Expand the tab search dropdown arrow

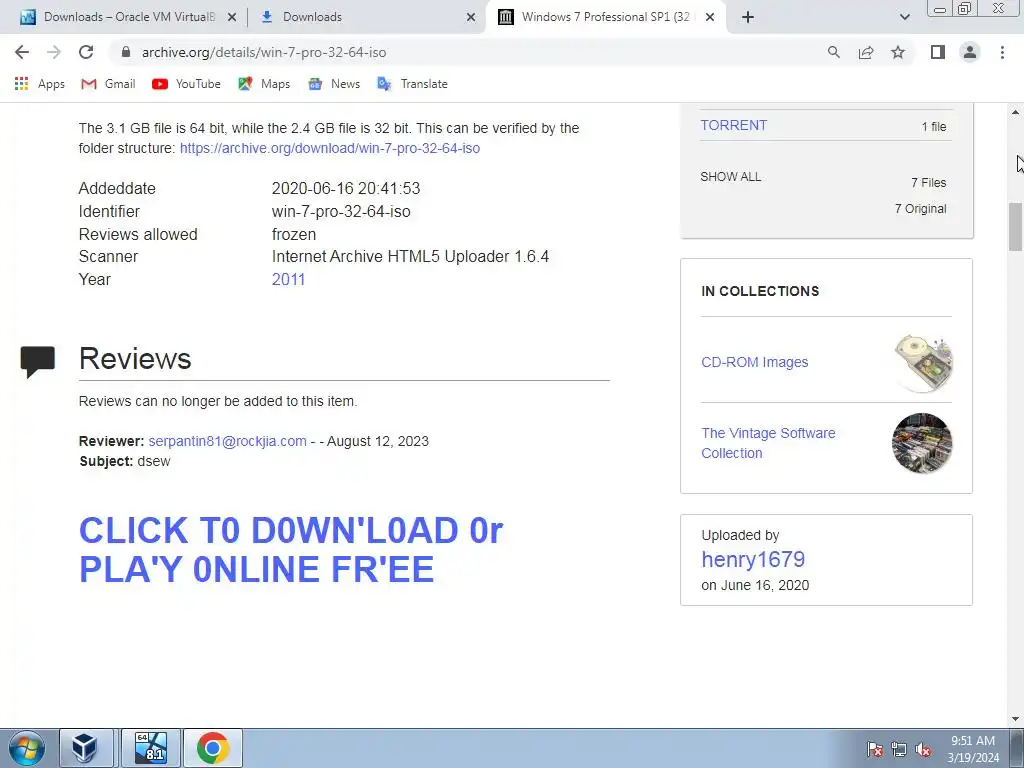click(904, 17)
